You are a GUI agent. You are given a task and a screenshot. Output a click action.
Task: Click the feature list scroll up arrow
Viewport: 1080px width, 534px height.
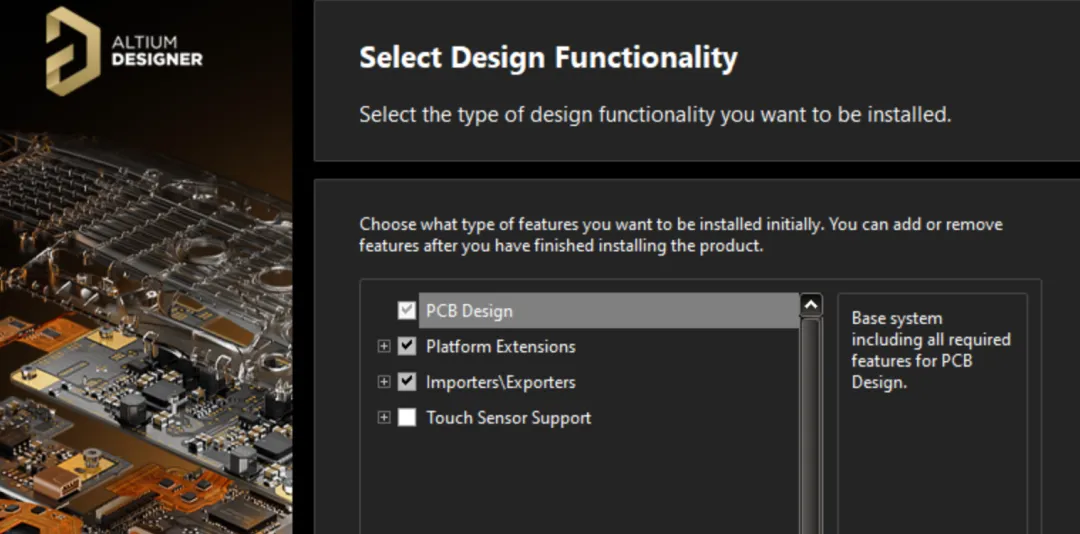coord(811,305)
